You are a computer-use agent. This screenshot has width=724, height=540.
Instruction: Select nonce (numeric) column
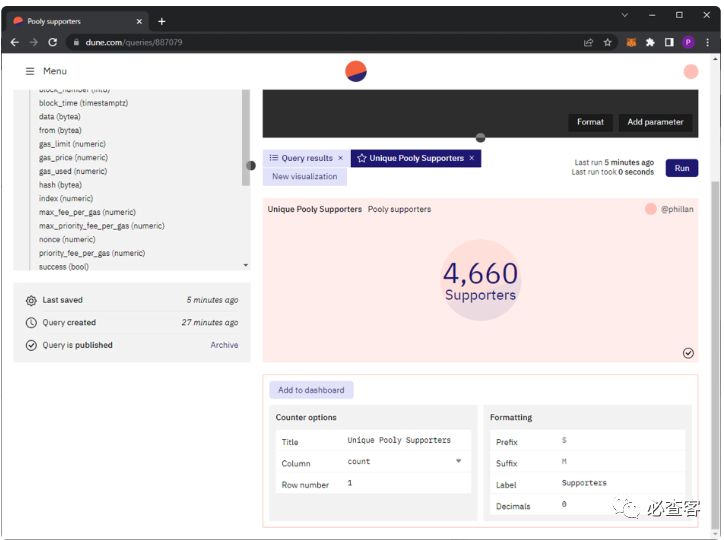(x=67, y=240)
